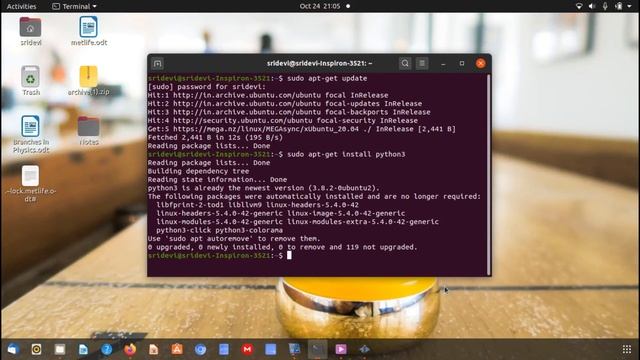Launch Chromium browser from the dock
The image size is (640, 360).
pyautogui.click(x=200, y=349)
